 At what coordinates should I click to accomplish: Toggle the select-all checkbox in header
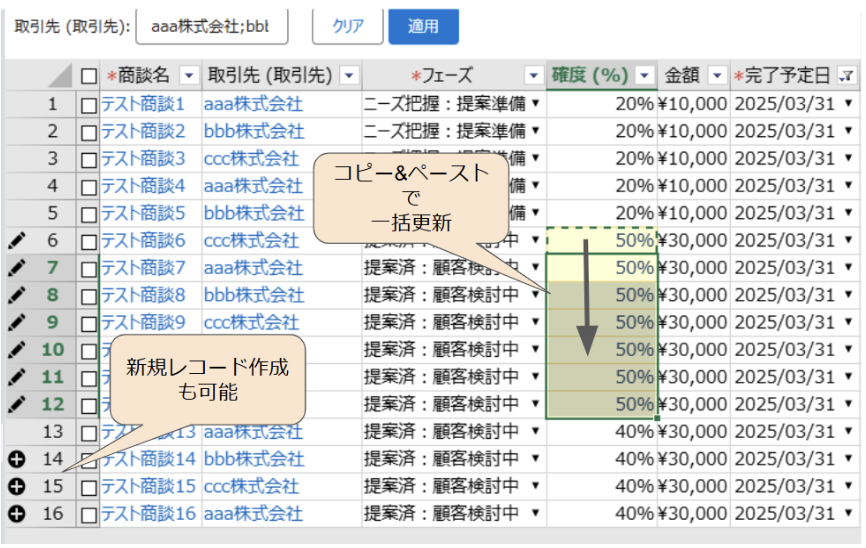(89, 76)
